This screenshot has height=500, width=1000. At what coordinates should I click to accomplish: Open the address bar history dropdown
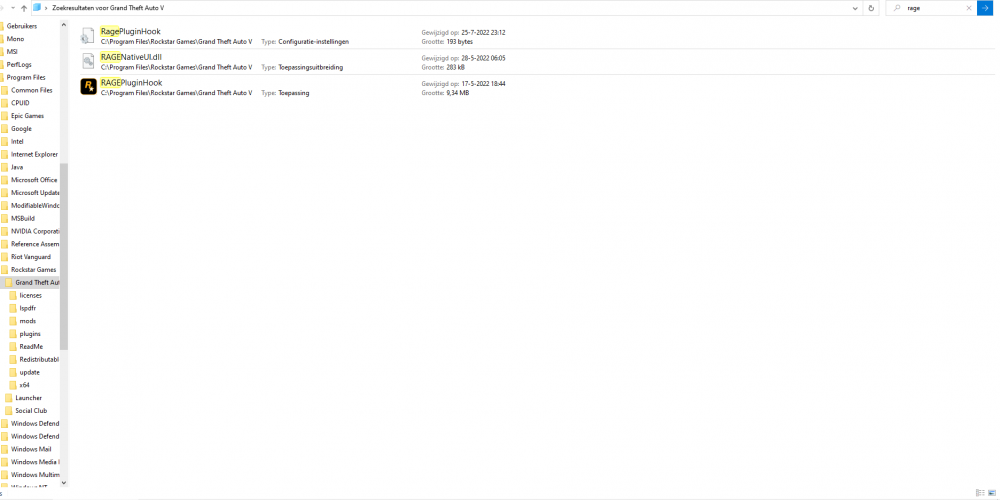855,8
